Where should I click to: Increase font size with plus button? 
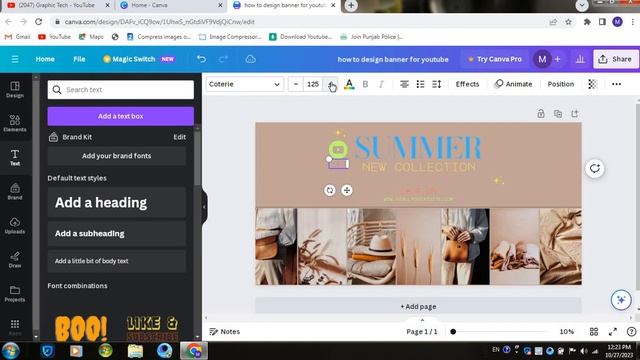(x=330, y=84)
